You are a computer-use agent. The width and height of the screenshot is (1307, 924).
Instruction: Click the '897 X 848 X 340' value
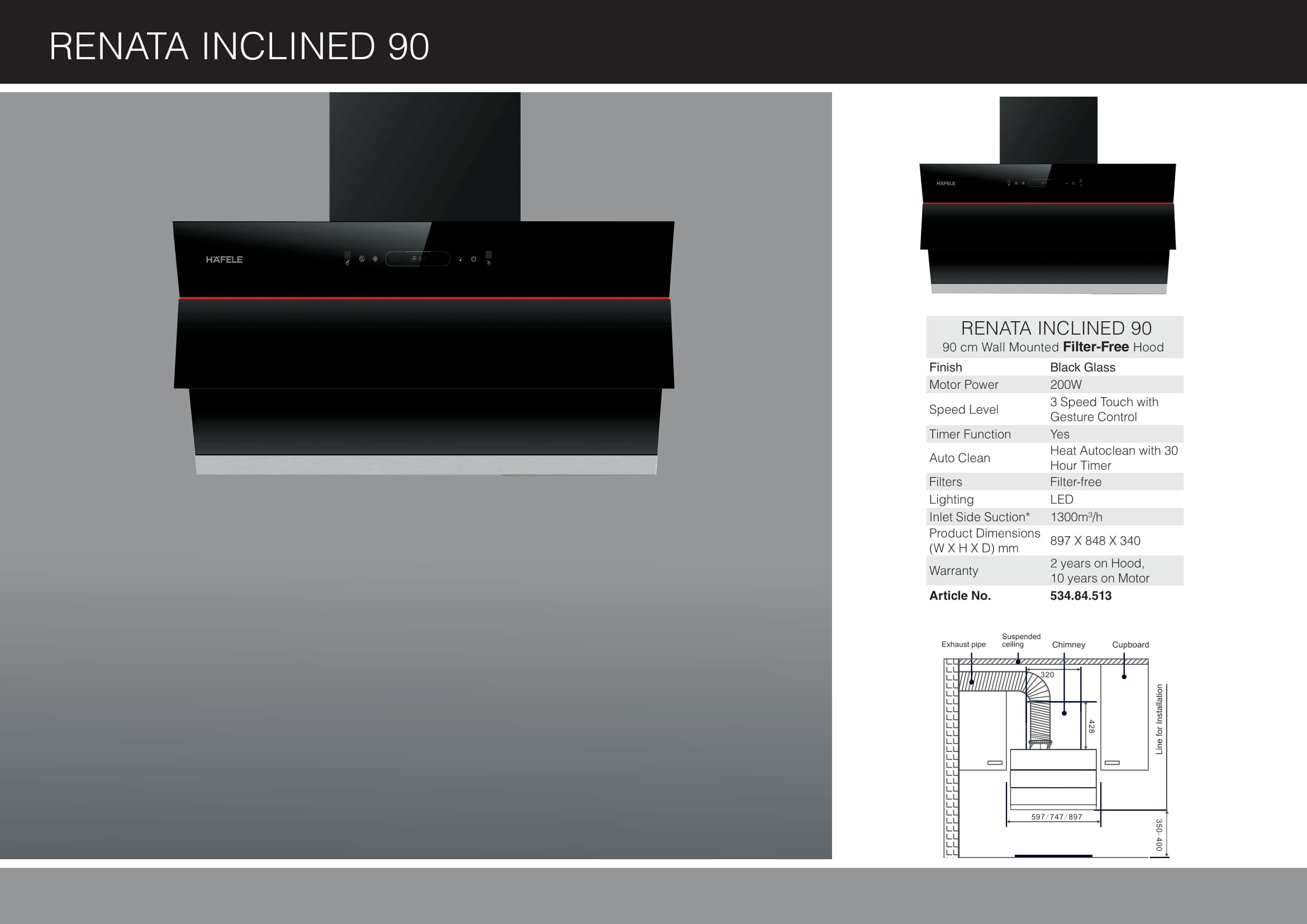point(1095,541)
